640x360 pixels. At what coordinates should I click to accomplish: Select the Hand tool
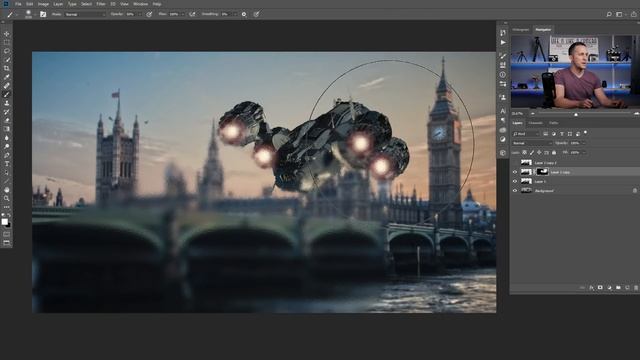(7, 190)
